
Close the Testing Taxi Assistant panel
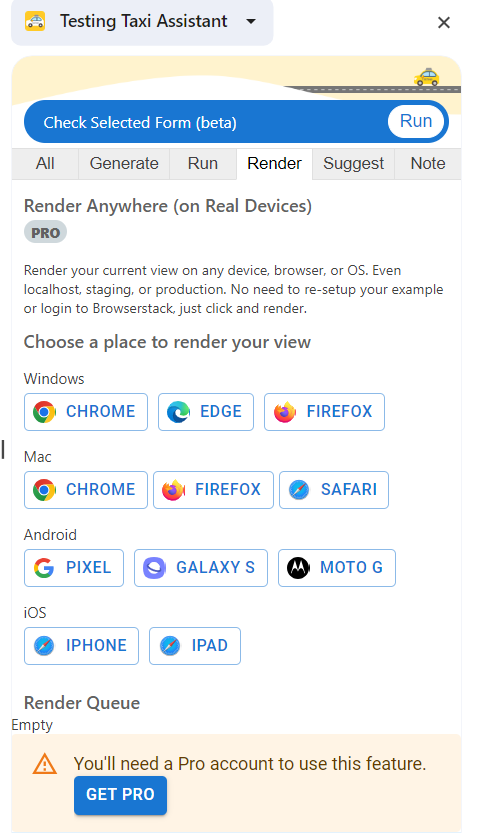point(444,22)
